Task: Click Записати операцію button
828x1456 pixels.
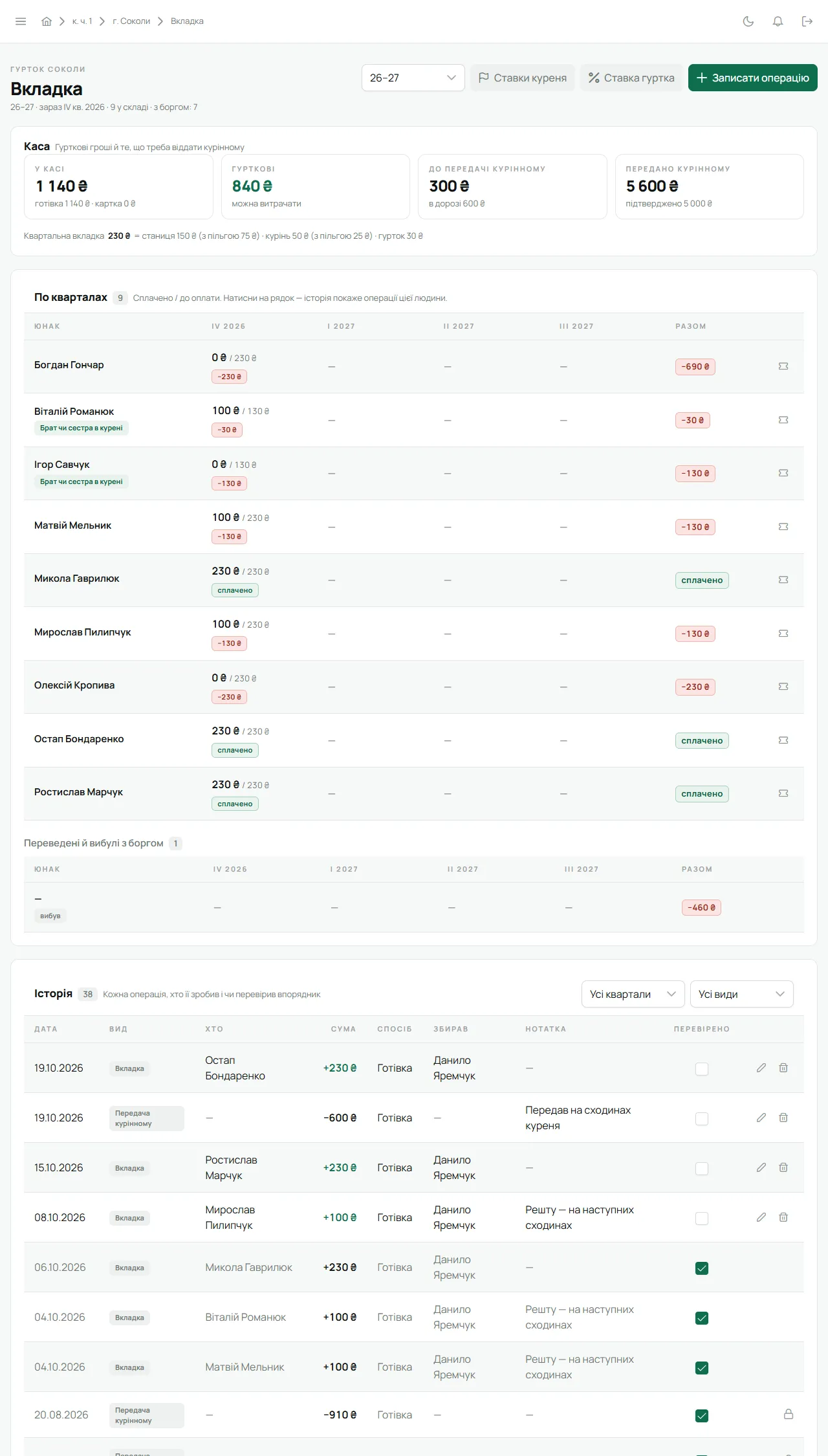Action: [x=753, y=78]
